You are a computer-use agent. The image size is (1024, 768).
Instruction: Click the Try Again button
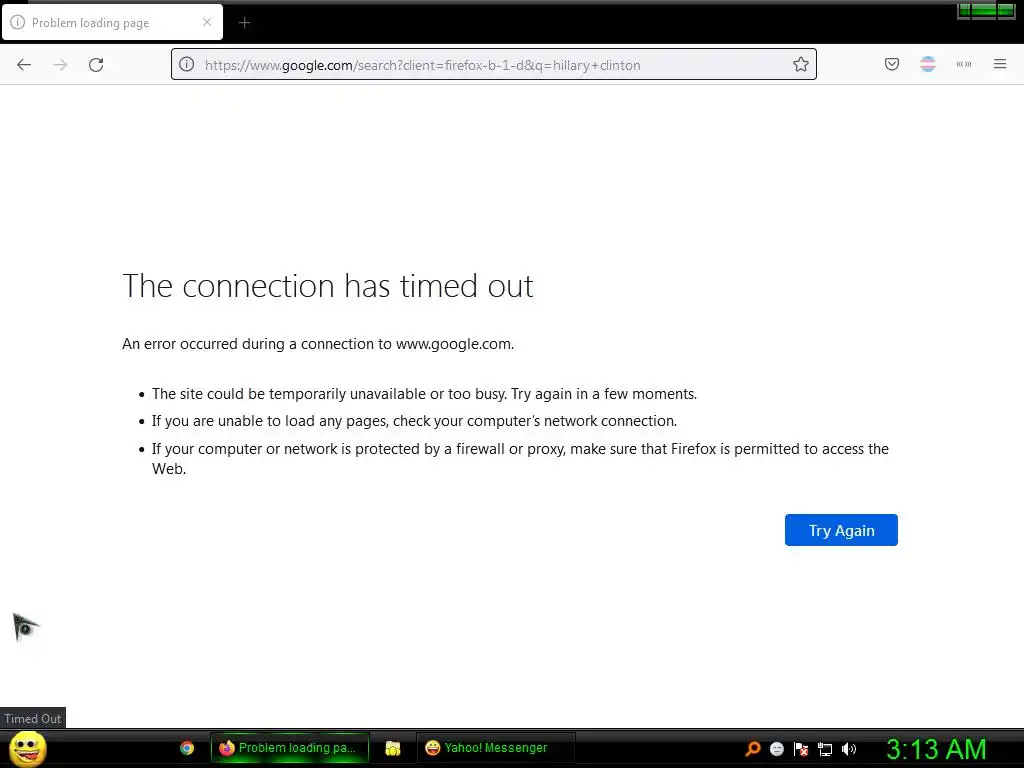tap(841, 530)
